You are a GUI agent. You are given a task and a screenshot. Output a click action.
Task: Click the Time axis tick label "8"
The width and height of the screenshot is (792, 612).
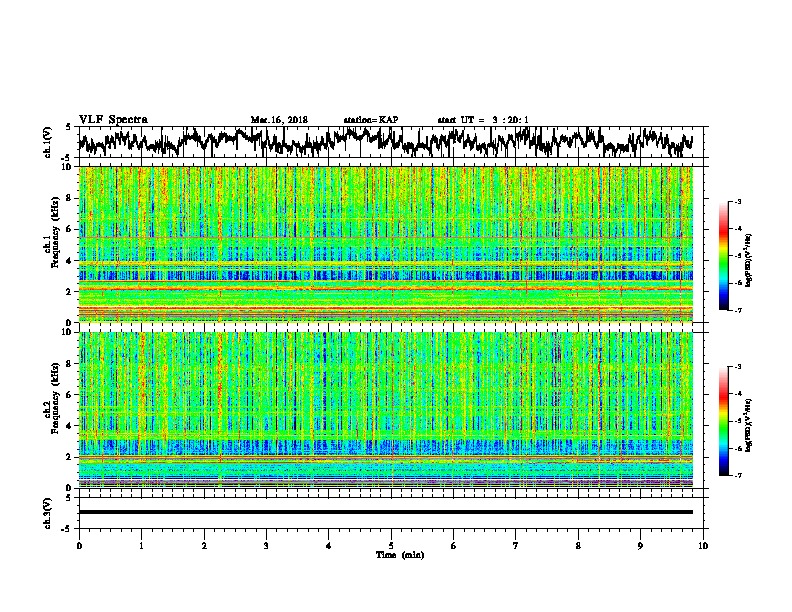click(x=578, y=546)
